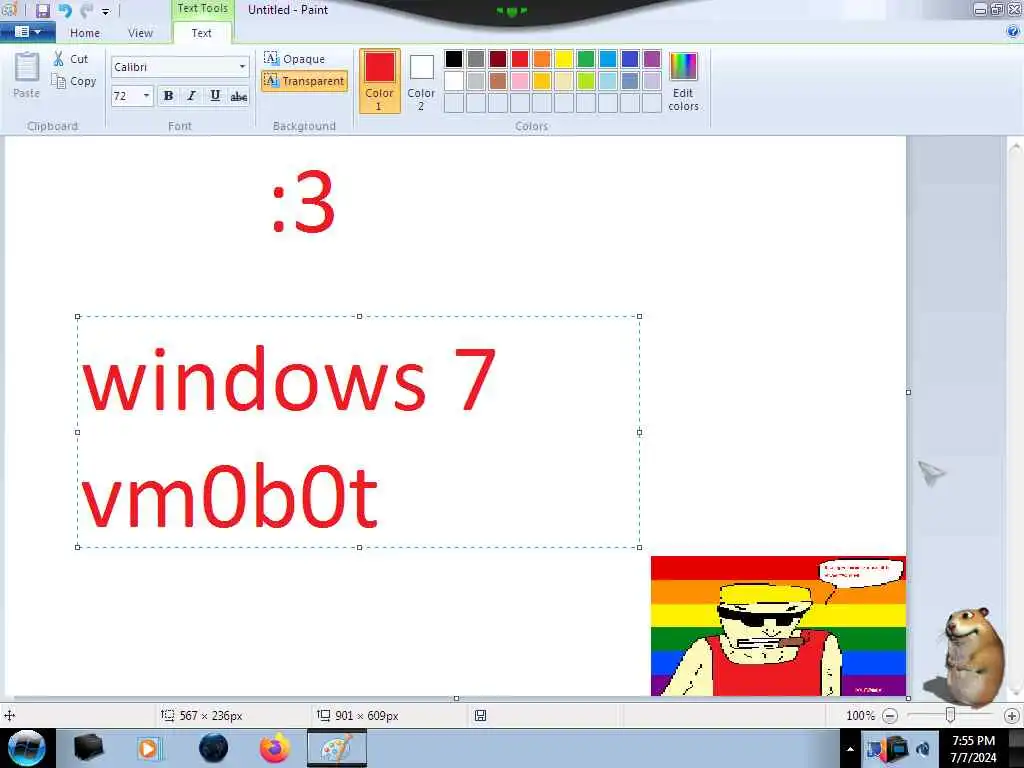1024x768 pixels.
Task: Click the vertical scrollbar of the canvas
Action: 1016,418
